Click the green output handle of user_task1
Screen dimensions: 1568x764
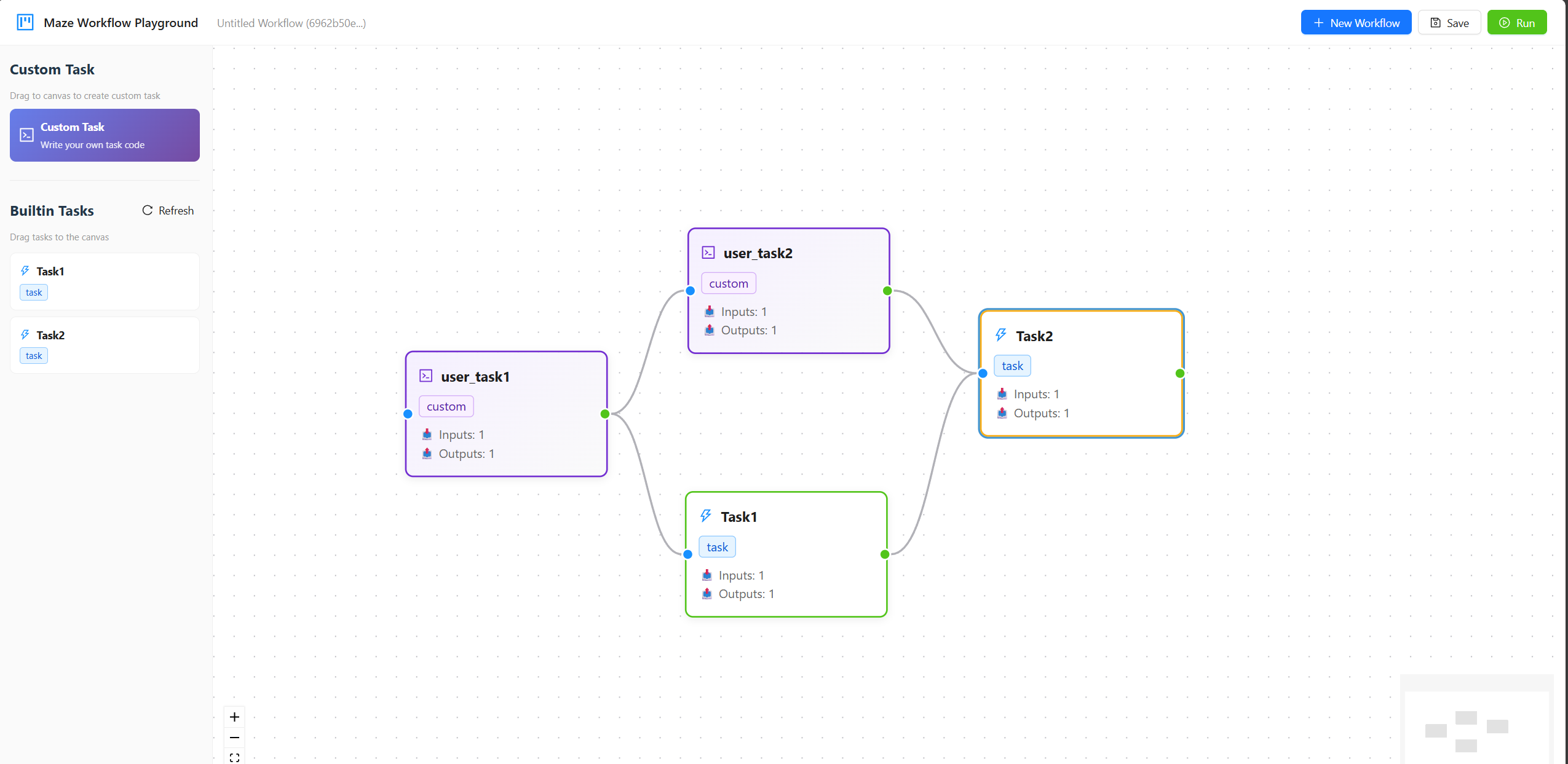point(605,414)
